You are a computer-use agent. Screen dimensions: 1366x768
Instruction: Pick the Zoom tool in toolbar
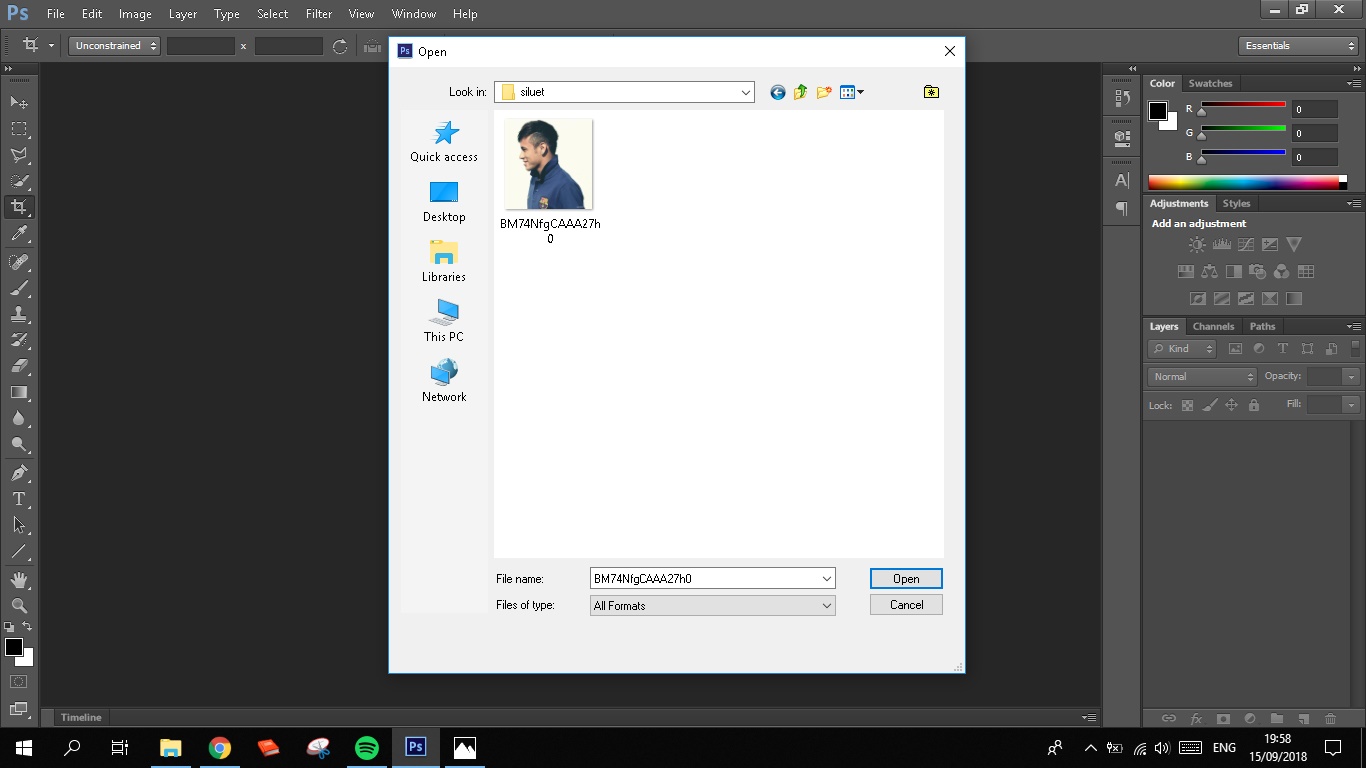pyautogui.click(x=19, y=606)
